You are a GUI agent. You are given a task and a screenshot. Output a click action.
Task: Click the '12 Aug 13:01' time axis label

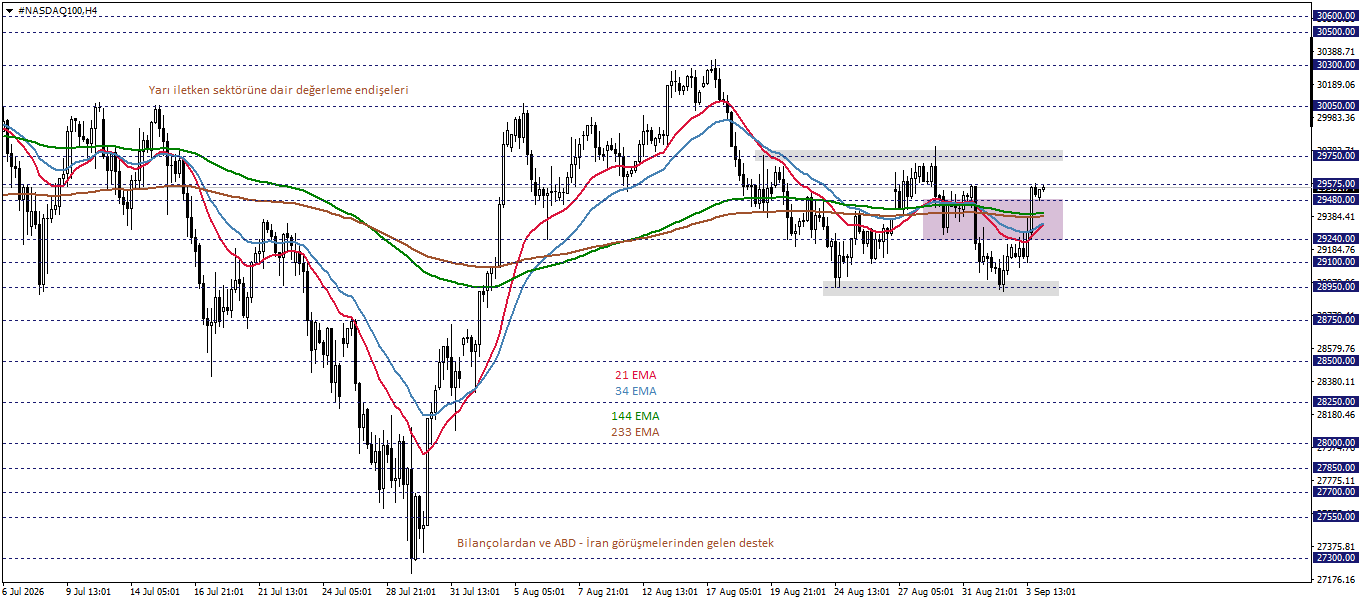coord(669,592)
